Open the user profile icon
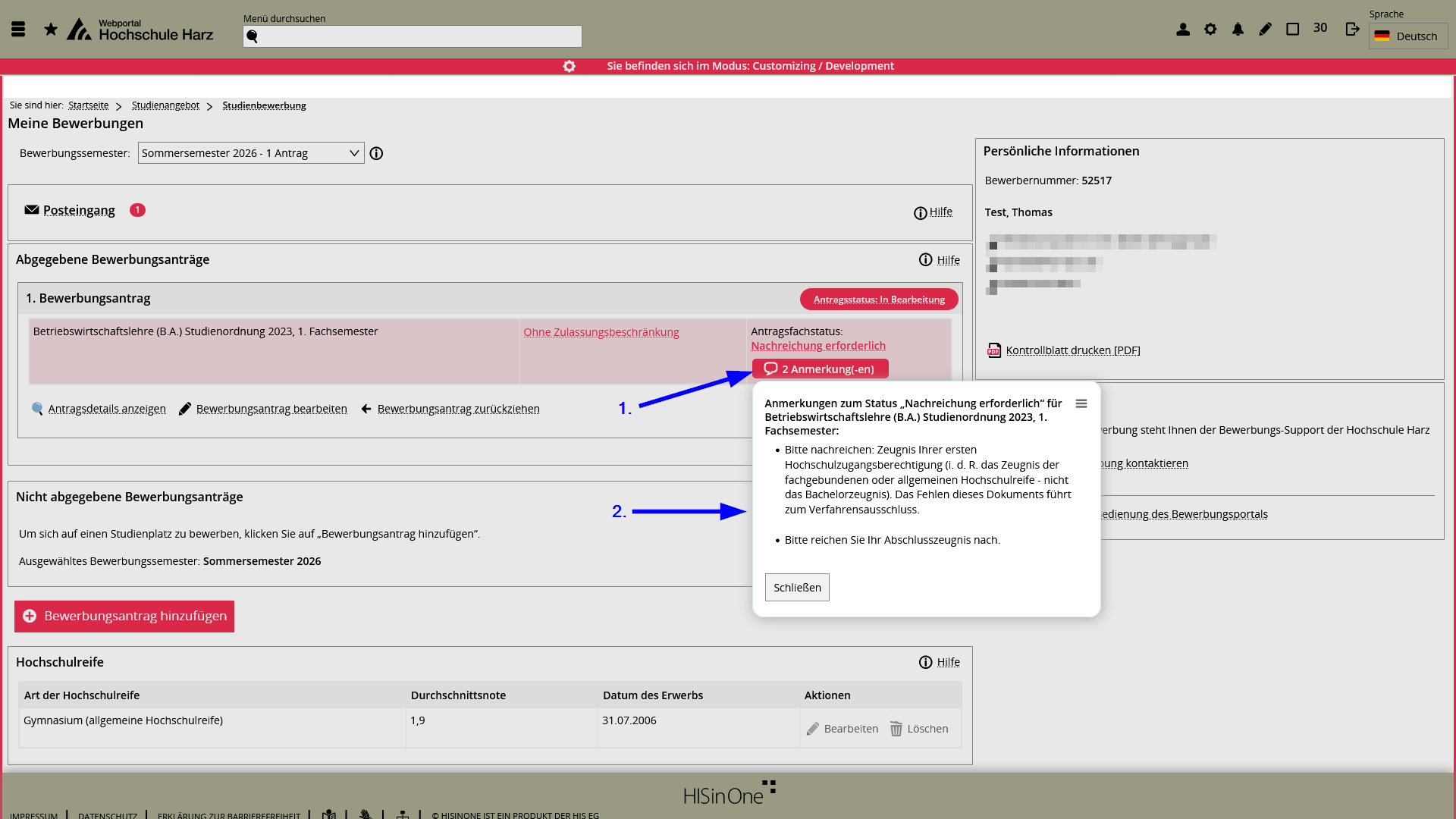Screen dimensions: 1456x819 pyautogui.click(x=1183, y=29)
